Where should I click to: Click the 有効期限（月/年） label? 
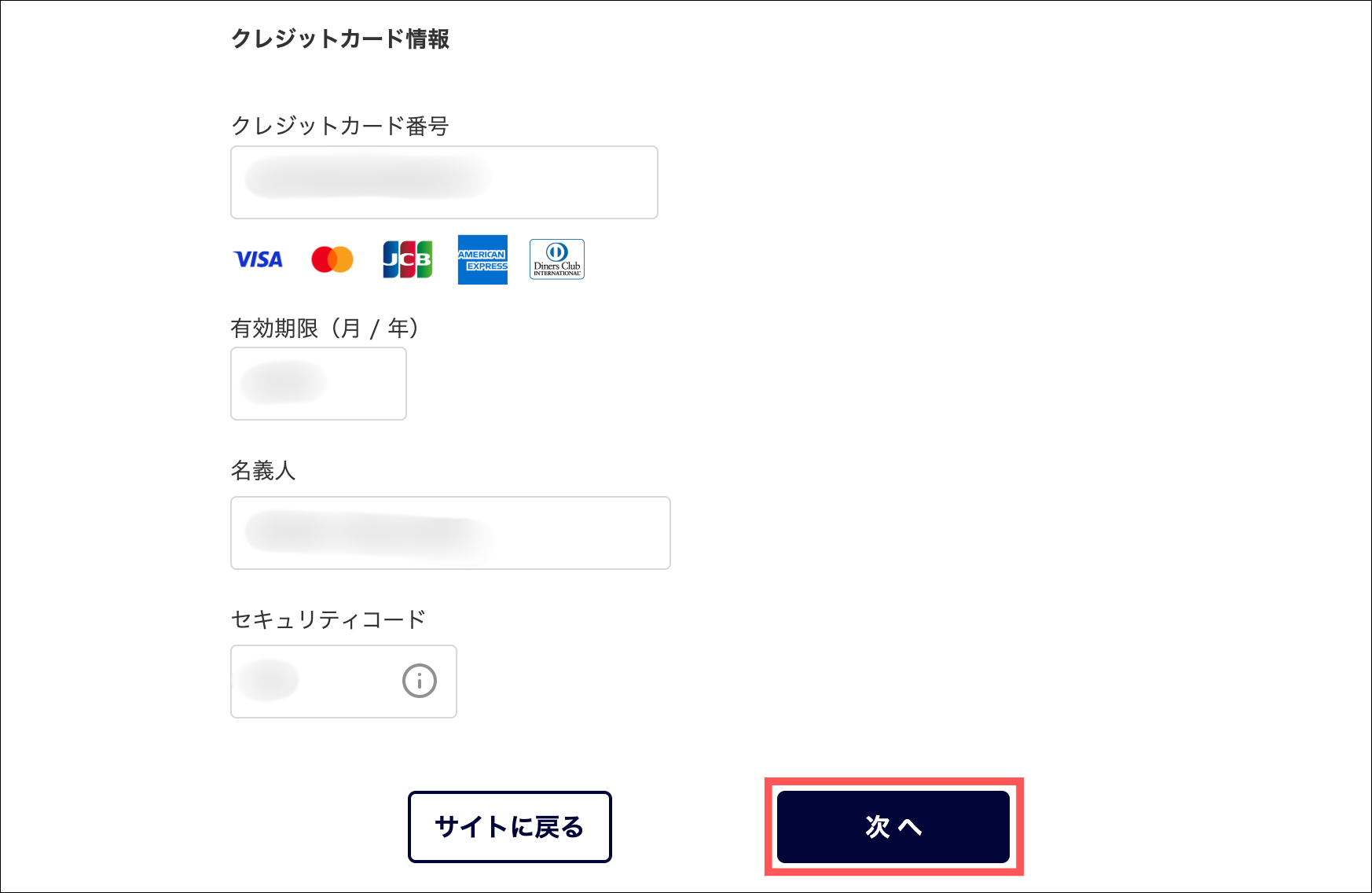point(325,328)
